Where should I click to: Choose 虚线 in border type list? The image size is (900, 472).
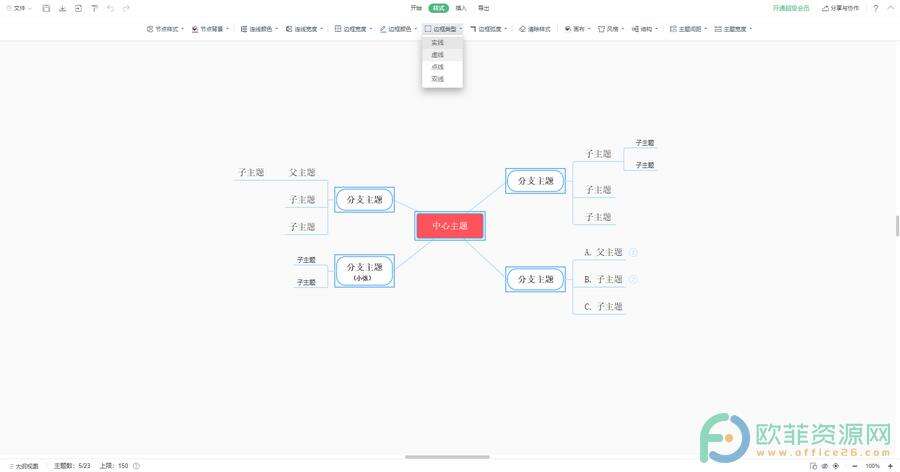(442, 55)
